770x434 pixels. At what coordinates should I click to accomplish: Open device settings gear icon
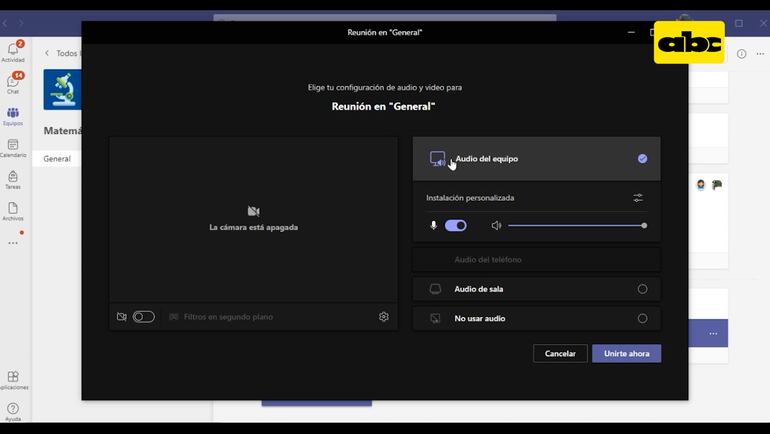click(x=383, y=317)
